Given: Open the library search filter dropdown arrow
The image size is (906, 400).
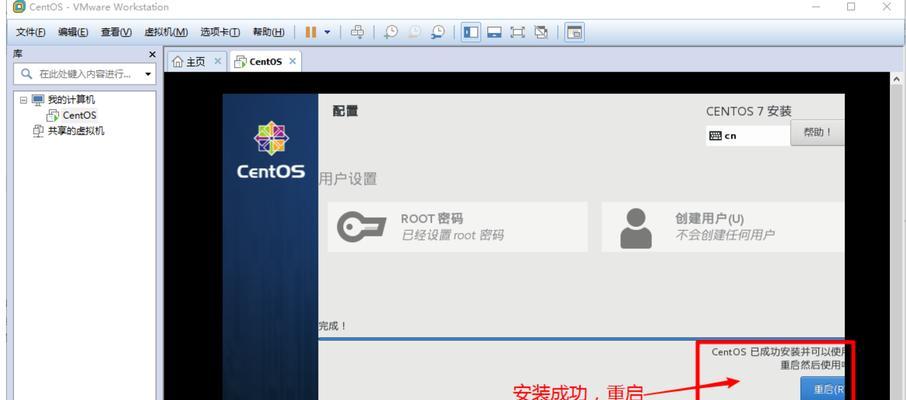Looking at the screenshot, I should [148, 74].
